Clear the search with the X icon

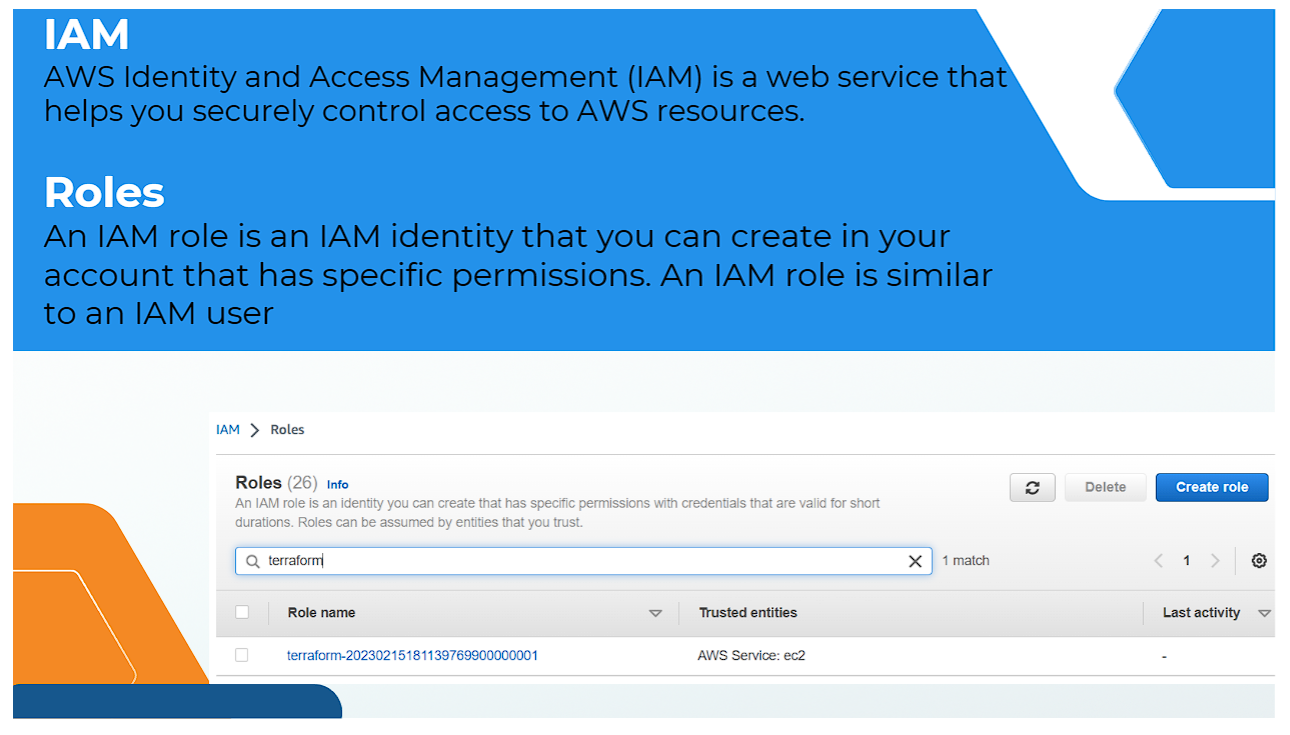click(x=914, y=561)
